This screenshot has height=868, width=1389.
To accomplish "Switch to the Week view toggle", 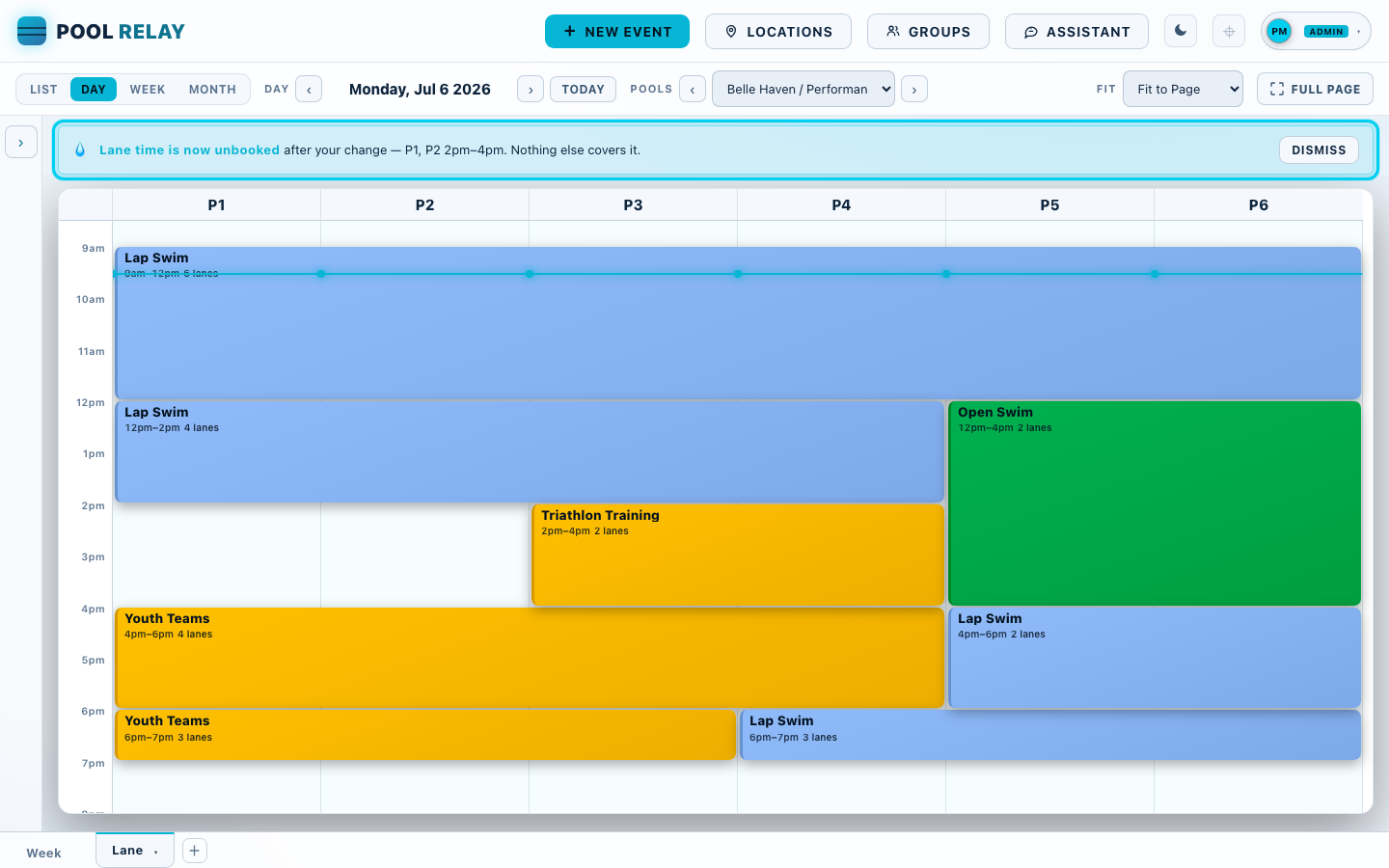I will tap(148, 89).
